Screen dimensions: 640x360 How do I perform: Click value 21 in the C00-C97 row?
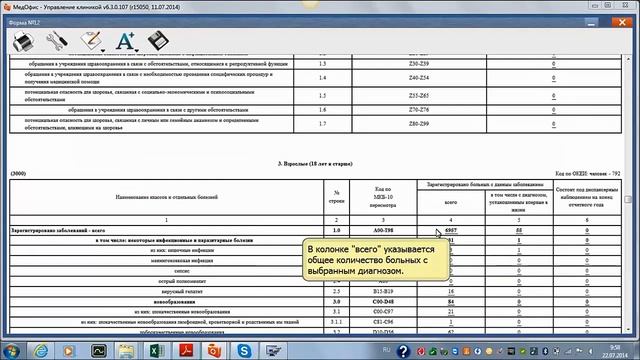451,312
